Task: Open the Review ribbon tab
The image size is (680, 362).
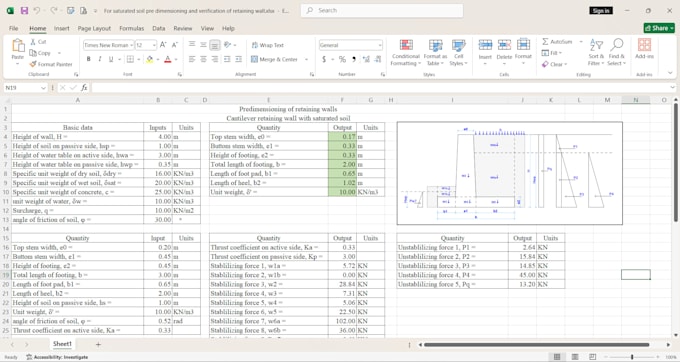Action: pos(183,28)
